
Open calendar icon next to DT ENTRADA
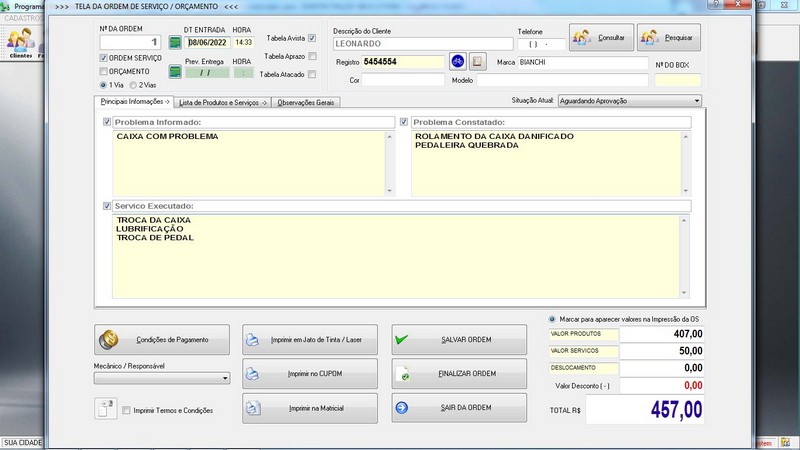[175, 42]
